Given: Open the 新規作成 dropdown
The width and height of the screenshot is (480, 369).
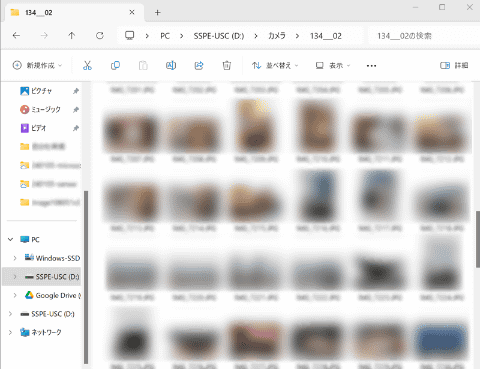Looking at the screenshot, I should click(x=37, y=65).
